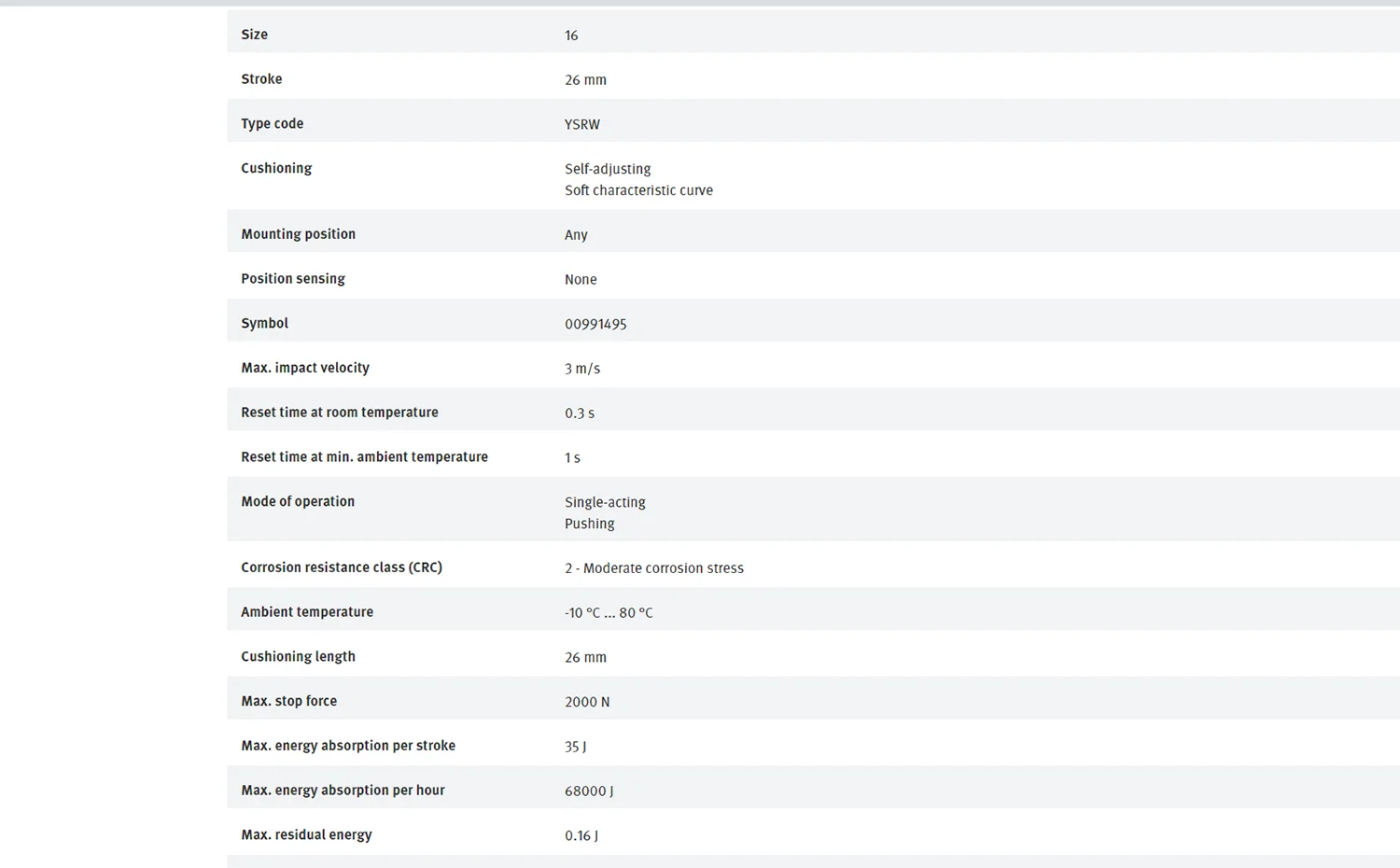Image resolution: width=1400 pixels, height=868 pixels.
Task: Click the Cushioning length label
Action: [298, 656]
